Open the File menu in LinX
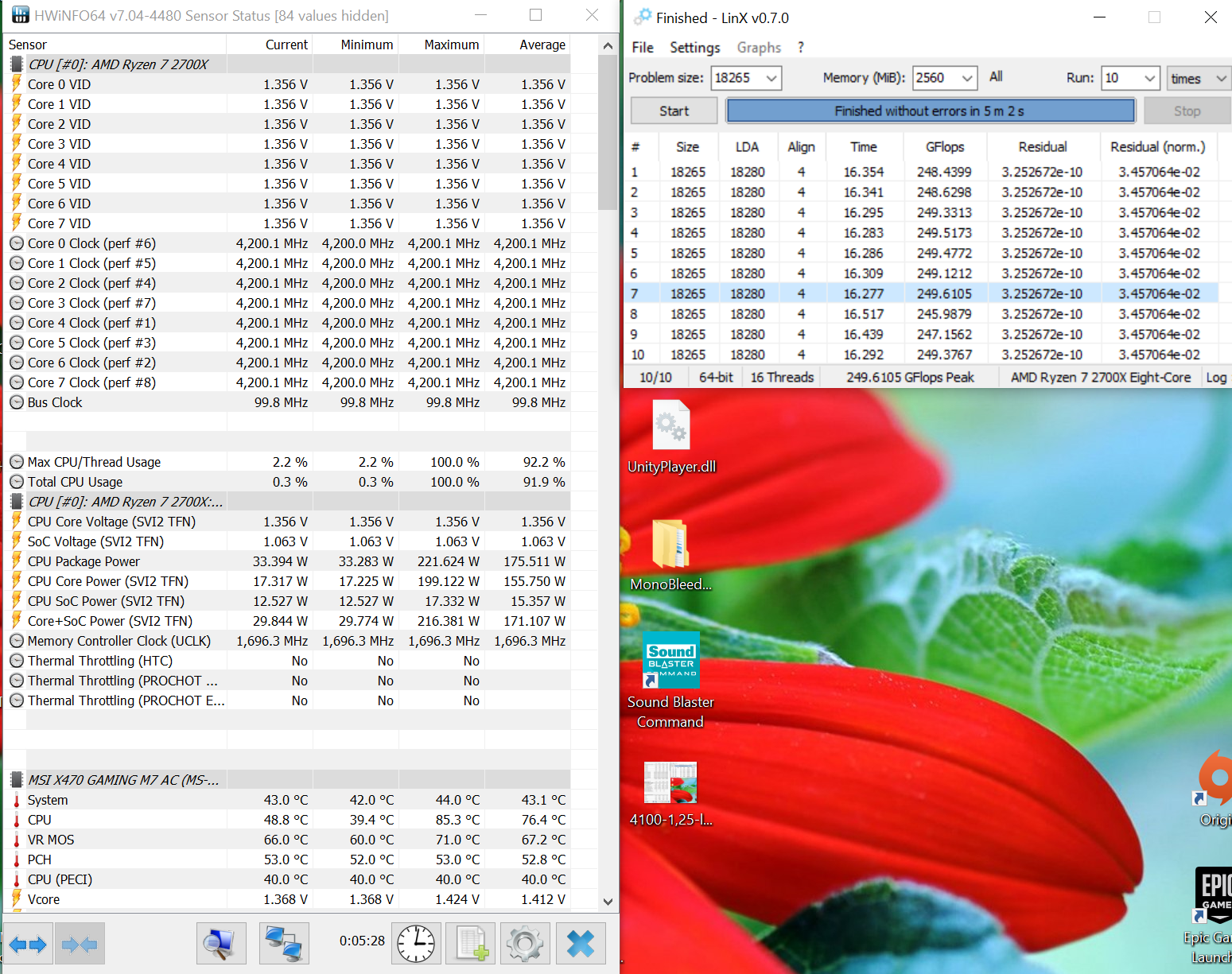Viewport: 1232px width, 974px height. 643,48
